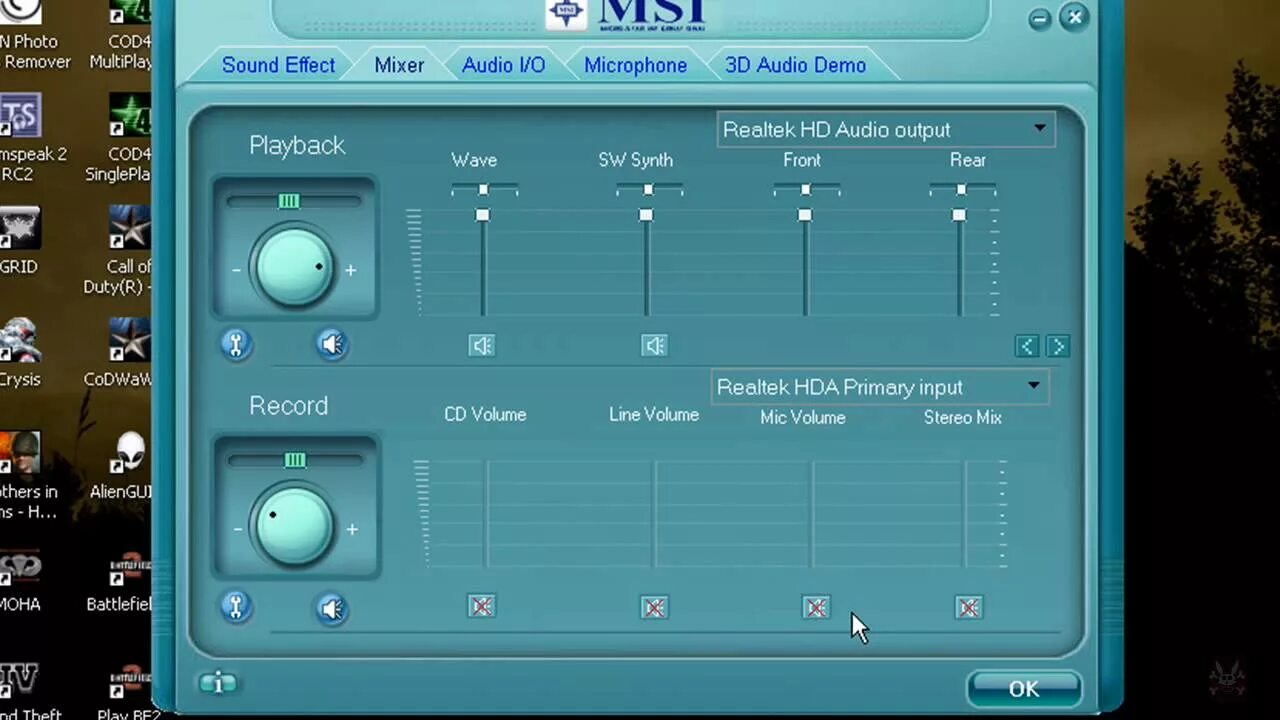Click the Stereo Mix label
The width and height of the screenshot is (1280, 720).
tap(962, 418)
